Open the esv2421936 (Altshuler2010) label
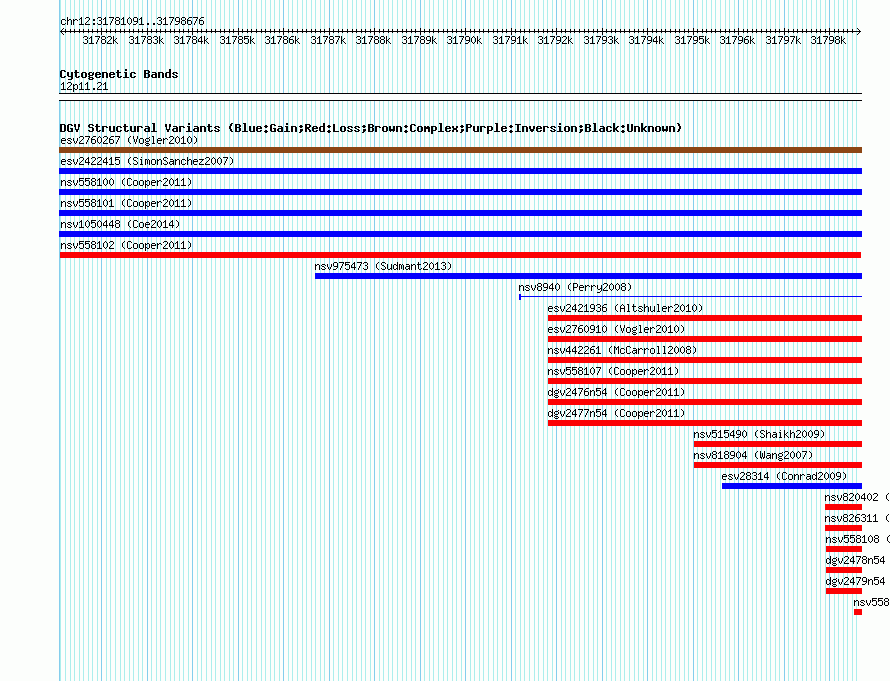This screenshot has width=890, height=681. (x=625, y=308)
